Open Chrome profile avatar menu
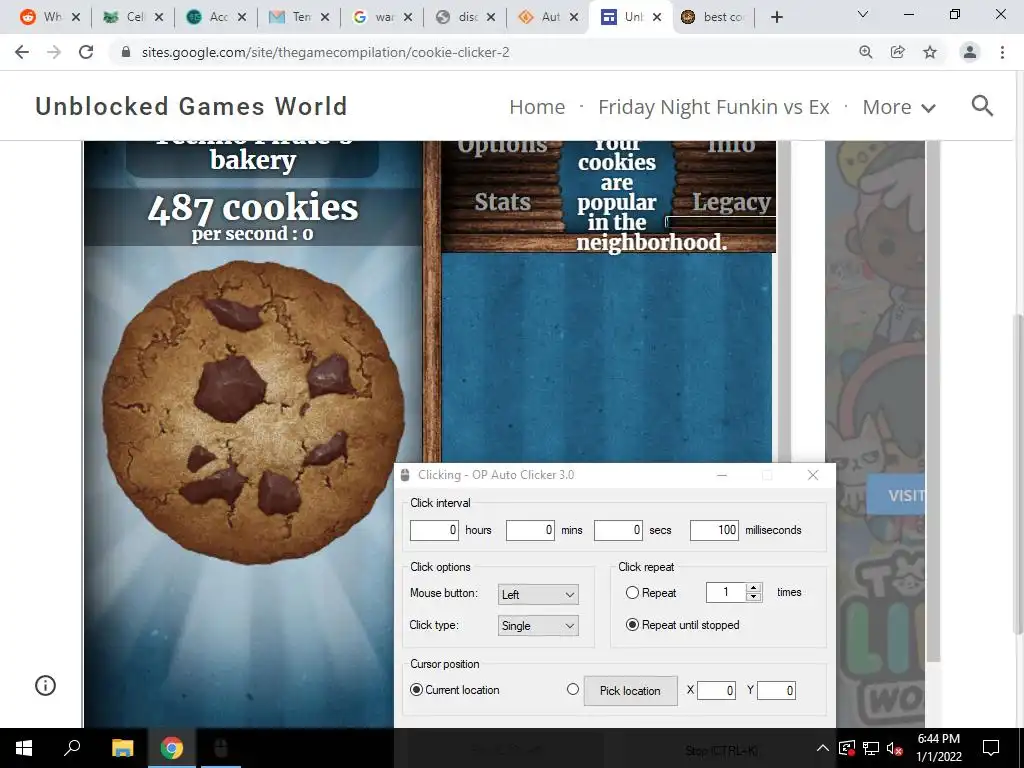Screen dimensions: 1024x768 tap(970, 52)
